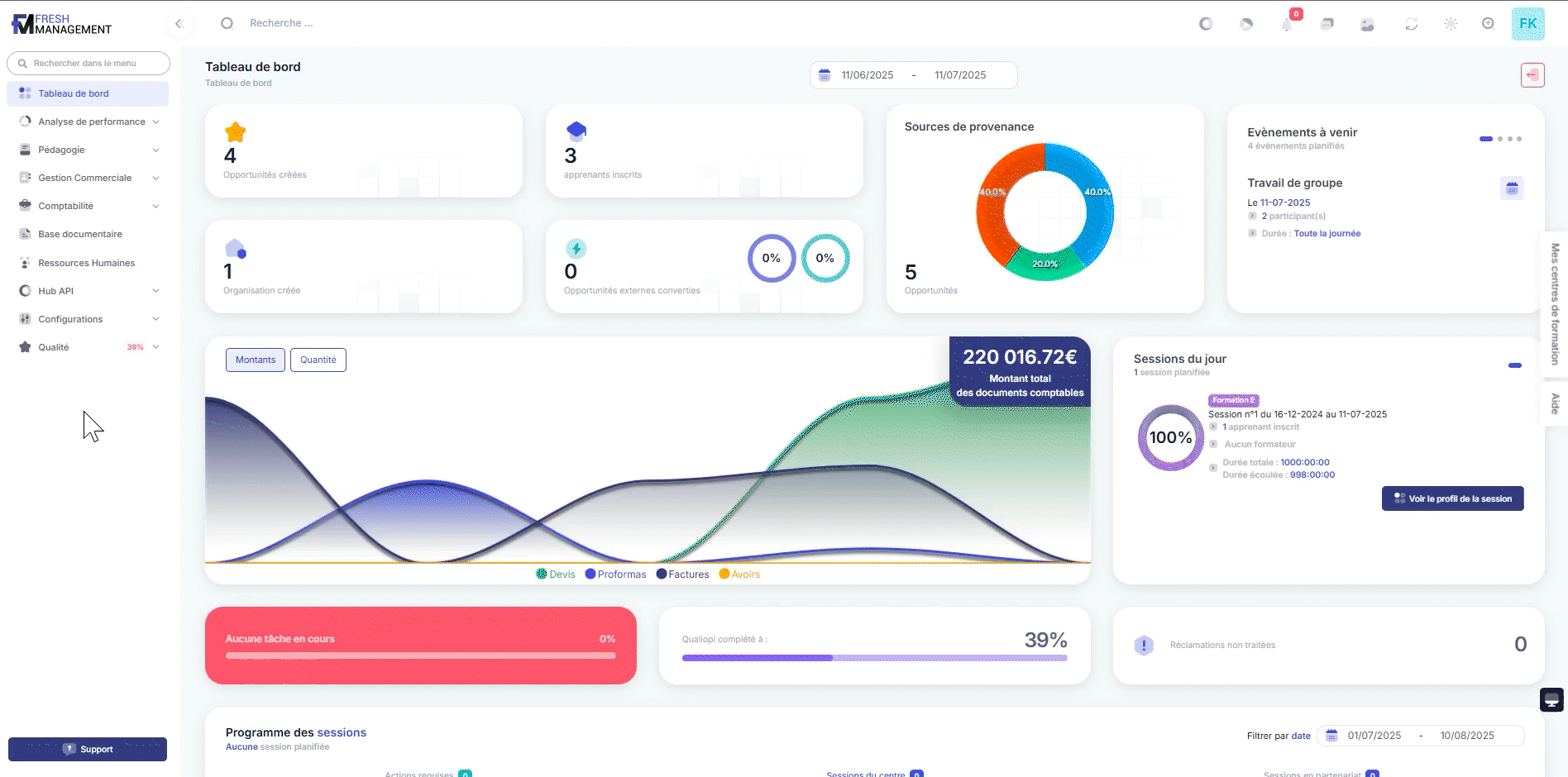Click the magnifier zoom icon in header
The height and width of the screenshot is (777, 1568).
[1488, 24]
